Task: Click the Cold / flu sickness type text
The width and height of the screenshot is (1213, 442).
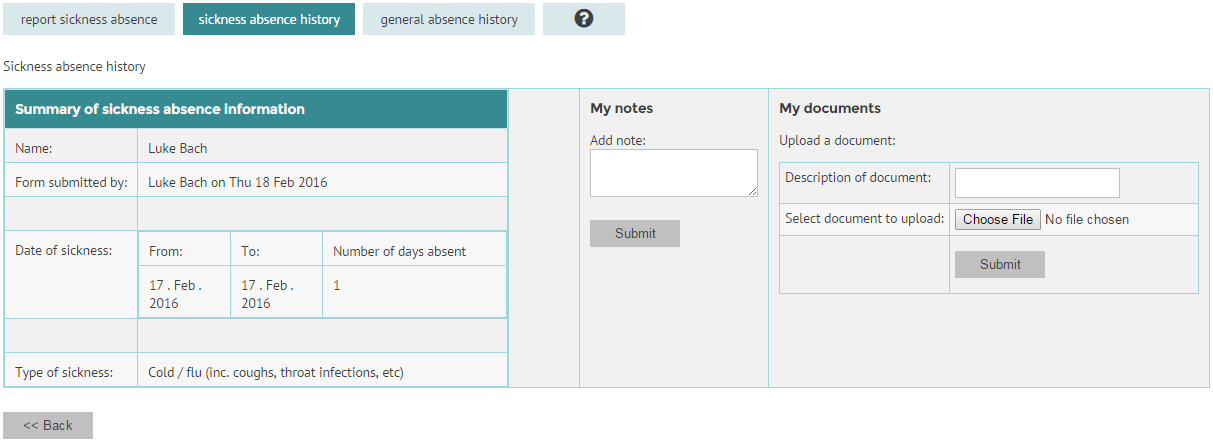Action: coord(275,373)
